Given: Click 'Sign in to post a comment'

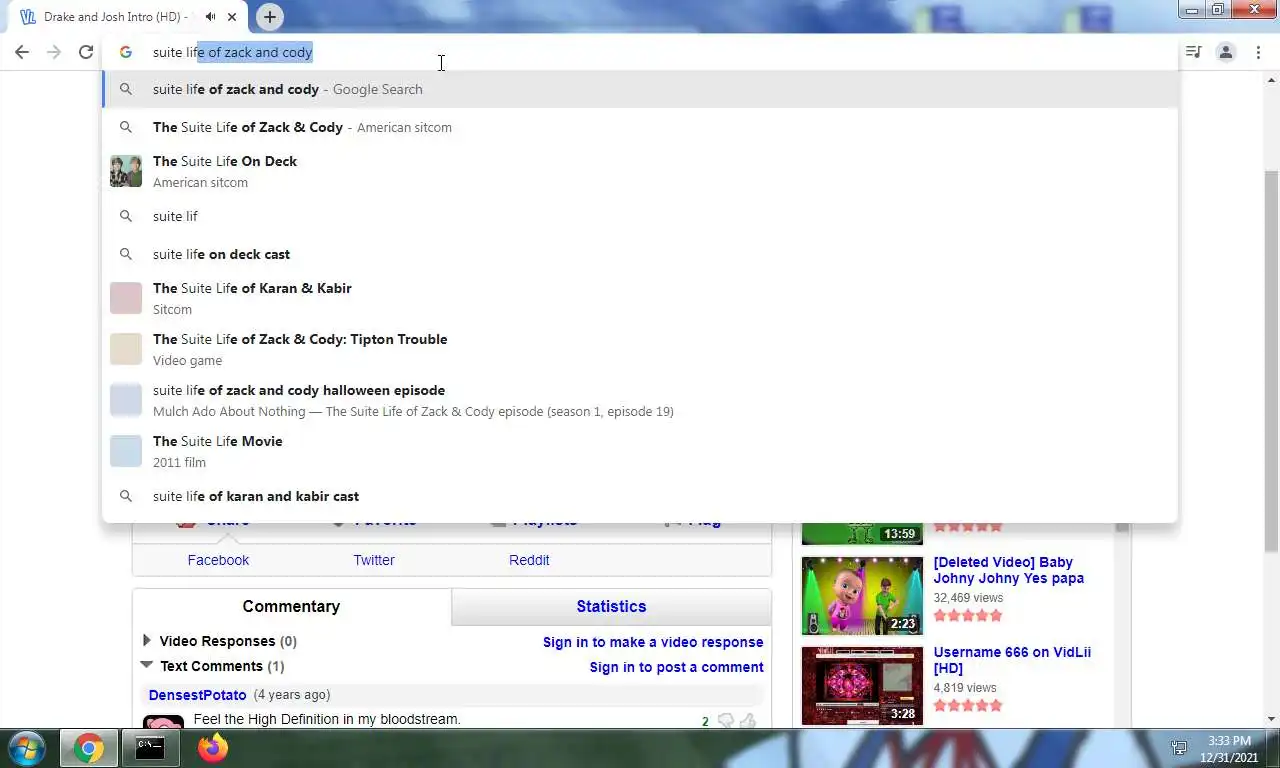Looking at the screenshot, I should click(x=676, y=667).
